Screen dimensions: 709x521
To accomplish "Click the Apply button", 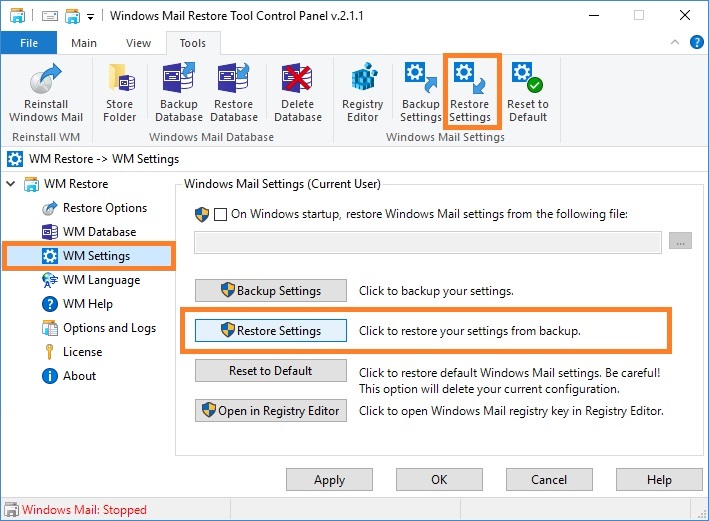I will click(329, 479).
